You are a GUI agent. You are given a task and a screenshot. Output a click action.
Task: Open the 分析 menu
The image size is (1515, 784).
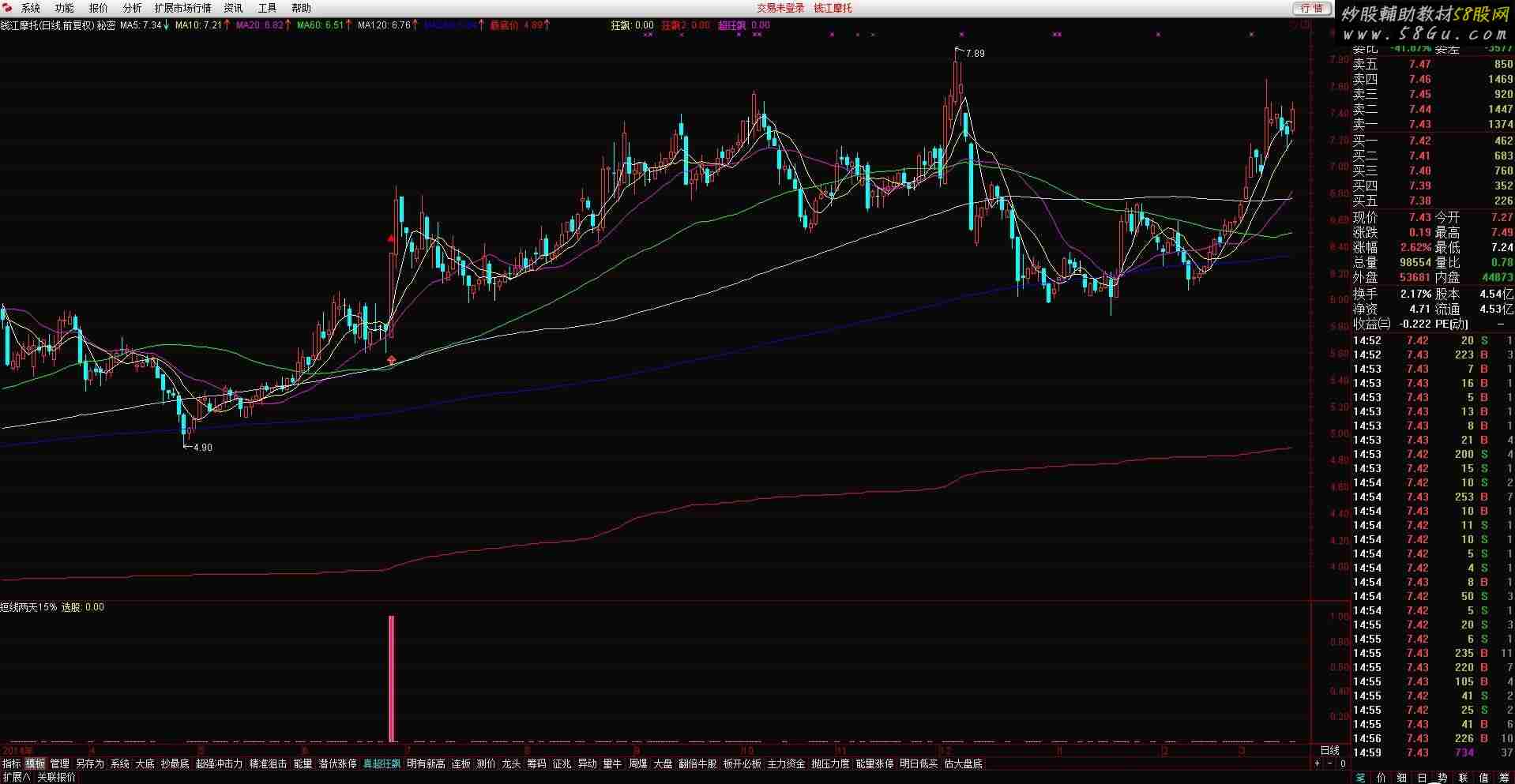point(133,8)
